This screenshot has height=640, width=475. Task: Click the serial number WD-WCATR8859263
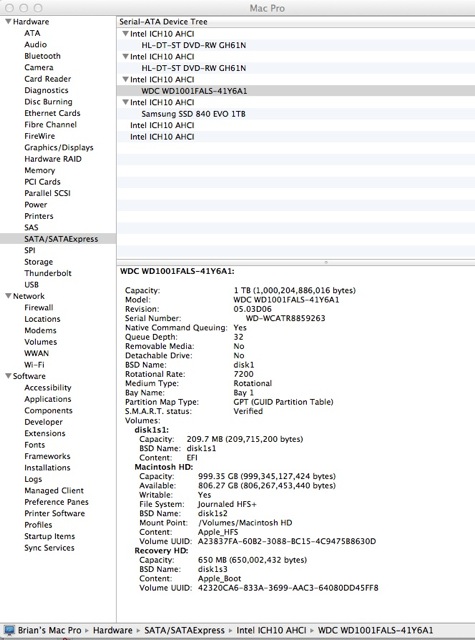pyautogui.click(x=285, y=318)
